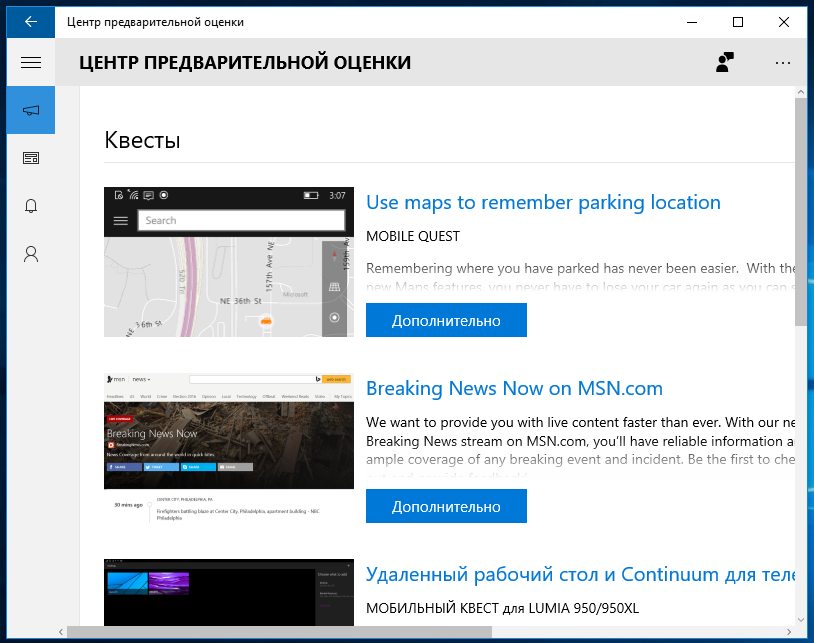Click the ЦЕНТР ПРЕДВАРИТЕЛЬНОЙ ОЦЕНКИ header title

click(x=245, y=62)
